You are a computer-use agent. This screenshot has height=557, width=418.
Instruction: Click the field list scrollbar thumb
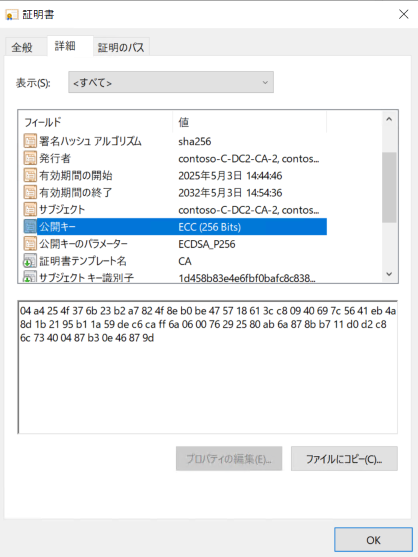(389, 187)
